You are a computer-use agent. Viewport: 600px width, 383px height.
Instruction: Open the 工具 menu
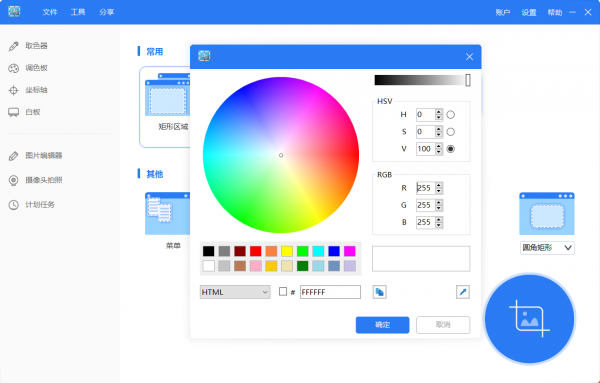point(78,12)
